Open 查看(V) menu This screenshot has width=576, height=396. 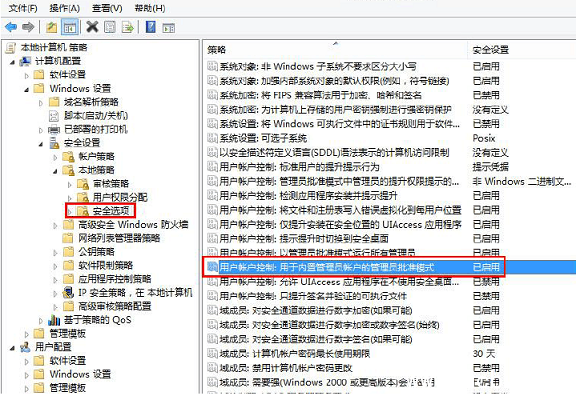click(107, 8)
